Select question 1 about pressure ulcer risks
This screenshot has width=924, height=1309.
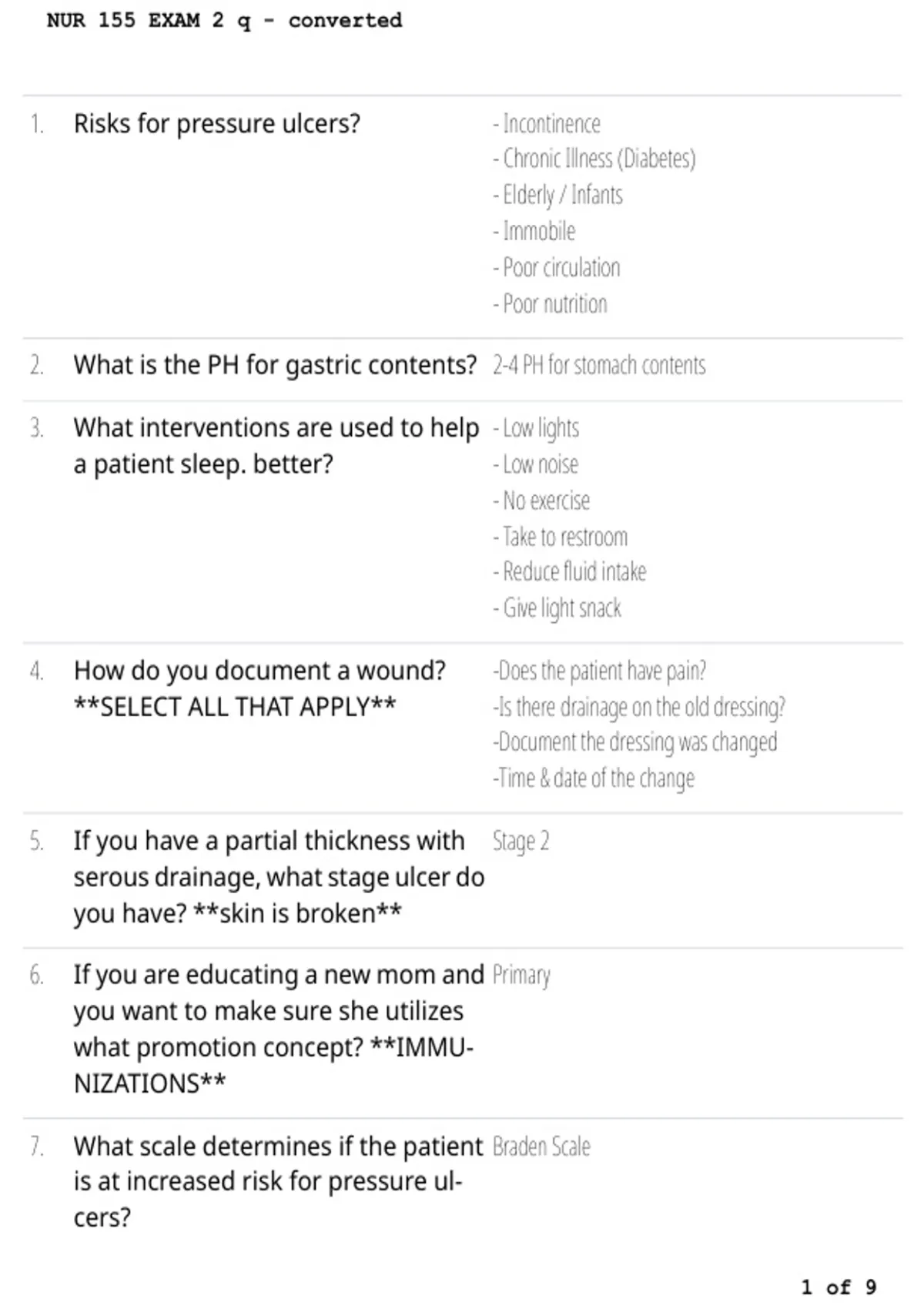[216, 124]
